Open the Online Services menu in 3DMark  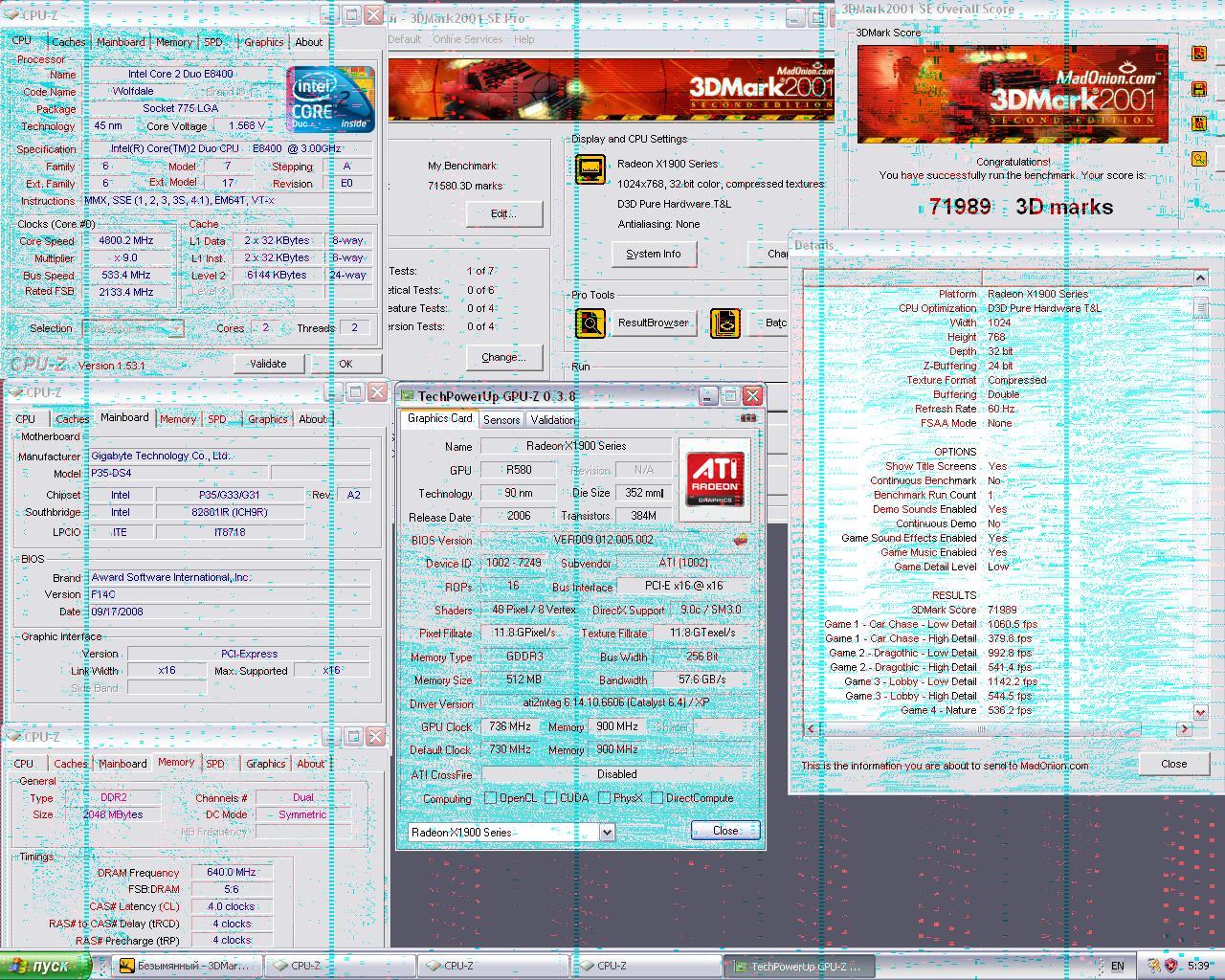pyautogui.click(x=467, y=39)
